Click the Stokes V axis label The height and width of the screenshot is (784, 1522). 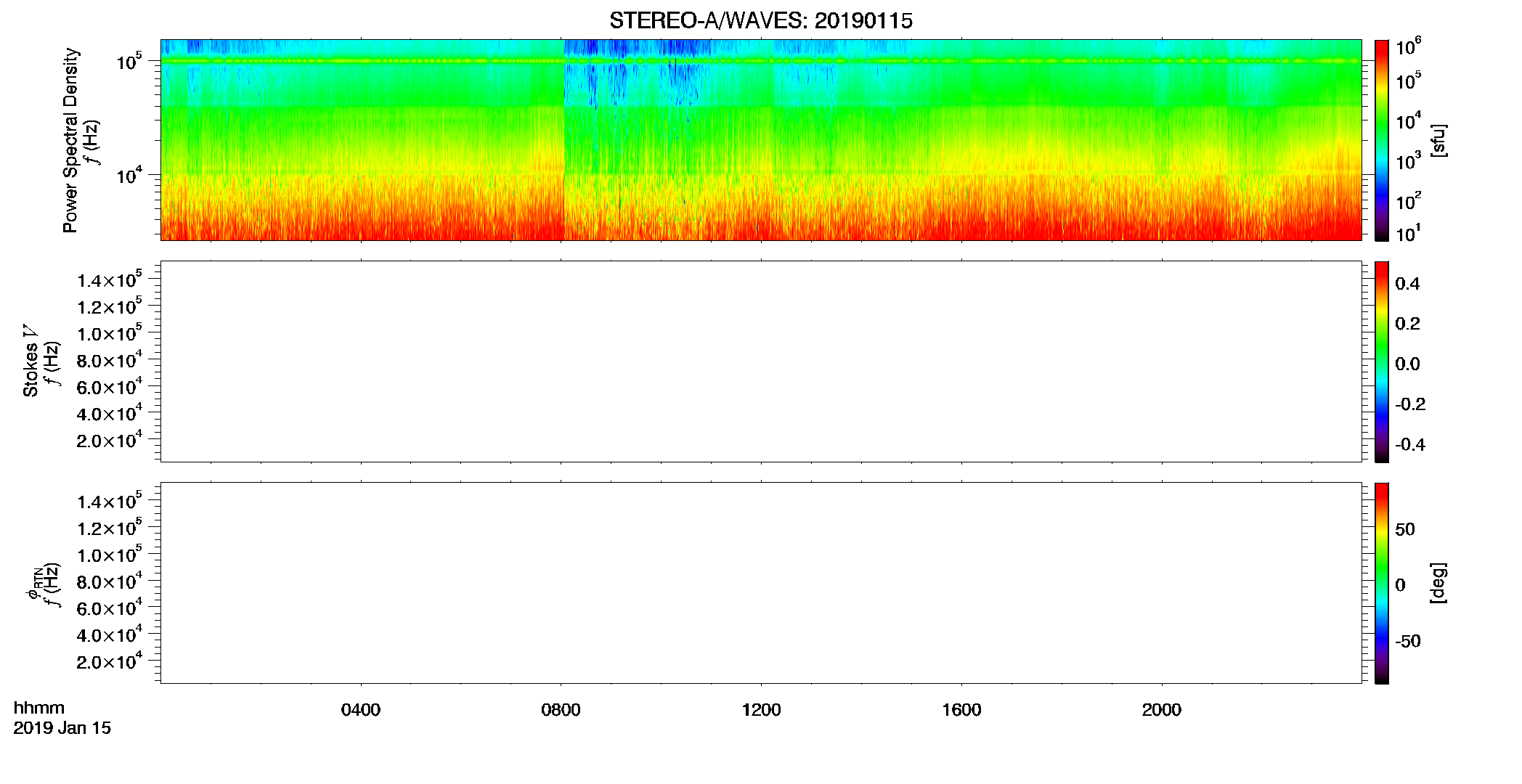coord(30,362)
